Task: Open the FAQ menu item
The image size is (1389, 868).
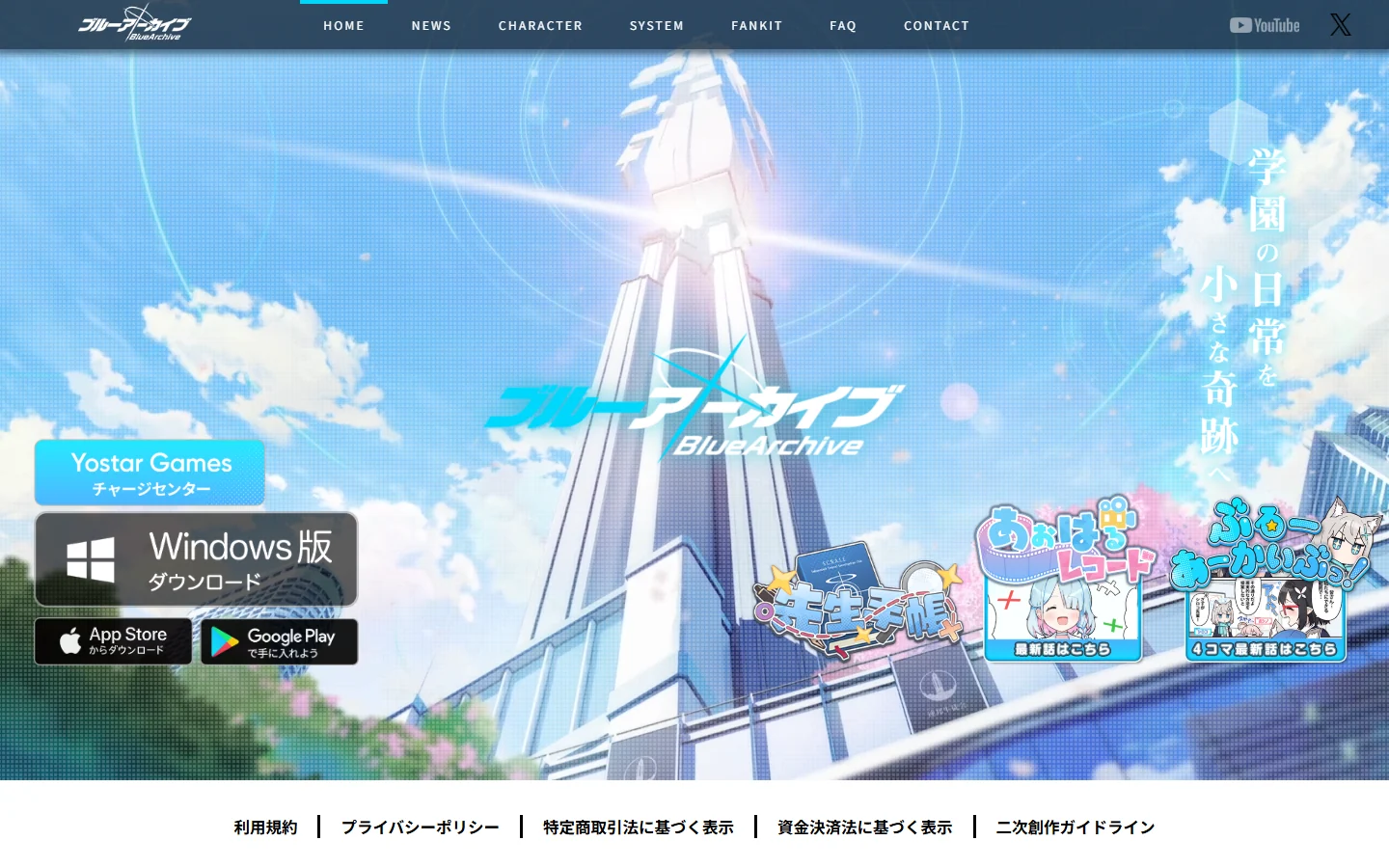Action: [843, 26]
